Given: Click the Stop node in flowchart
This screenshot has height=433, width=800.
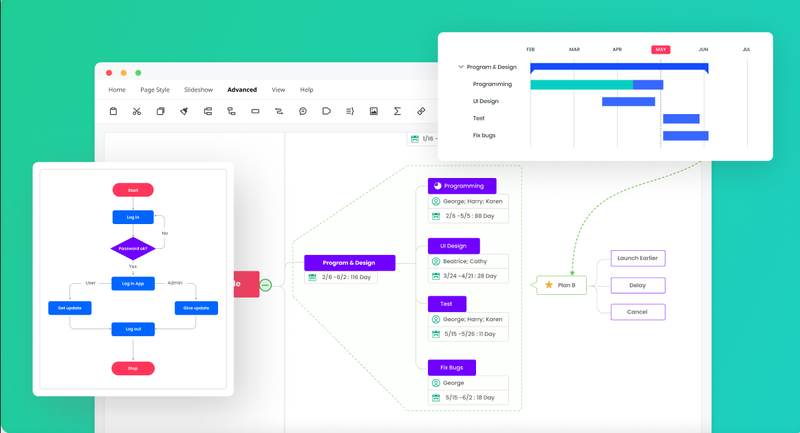Looking at the screenshot, I should point(133,368).
